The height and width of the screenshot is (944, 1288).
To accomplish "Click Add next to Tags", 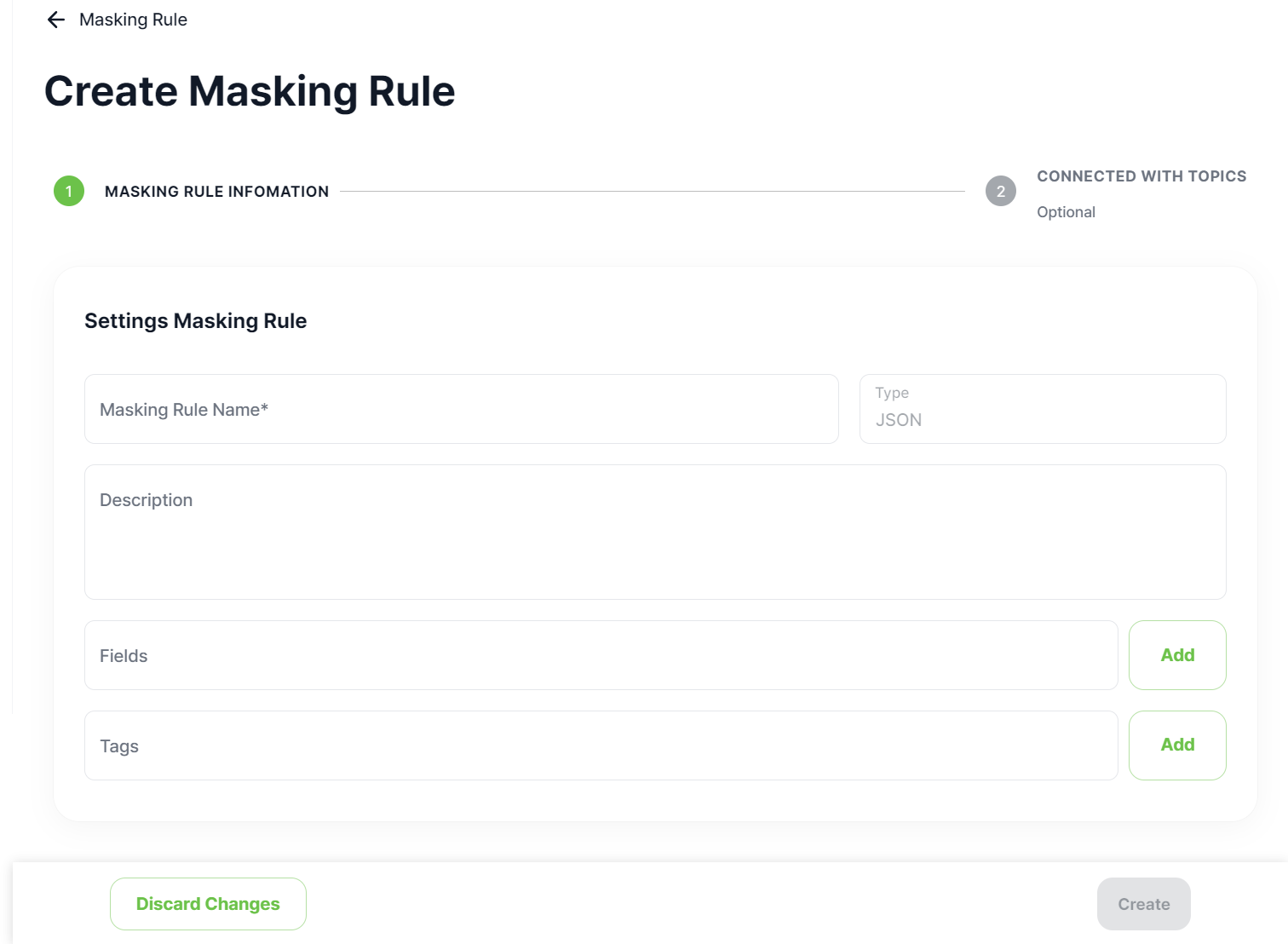I will [x=1177, y=745].
